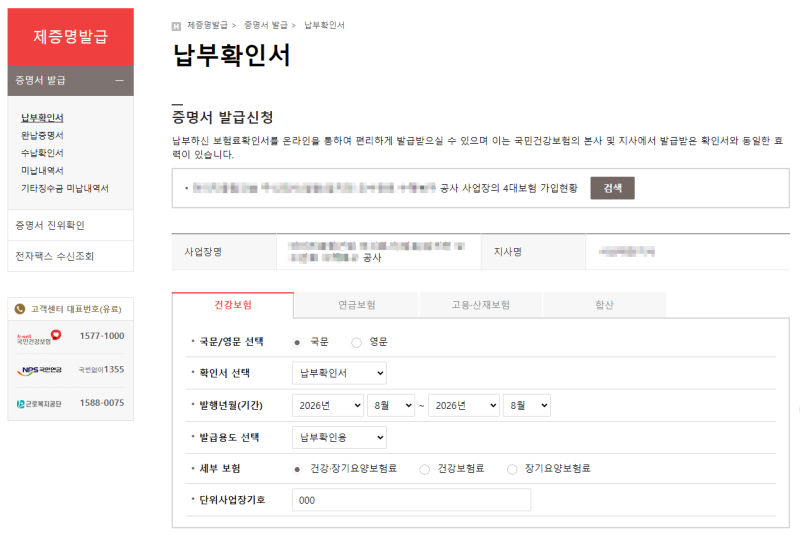Viewport: 800px width, 539px height.
Task: Switch to the 고용·산재보험 tab
Action: pyautogui.click(x=480, y=305)
